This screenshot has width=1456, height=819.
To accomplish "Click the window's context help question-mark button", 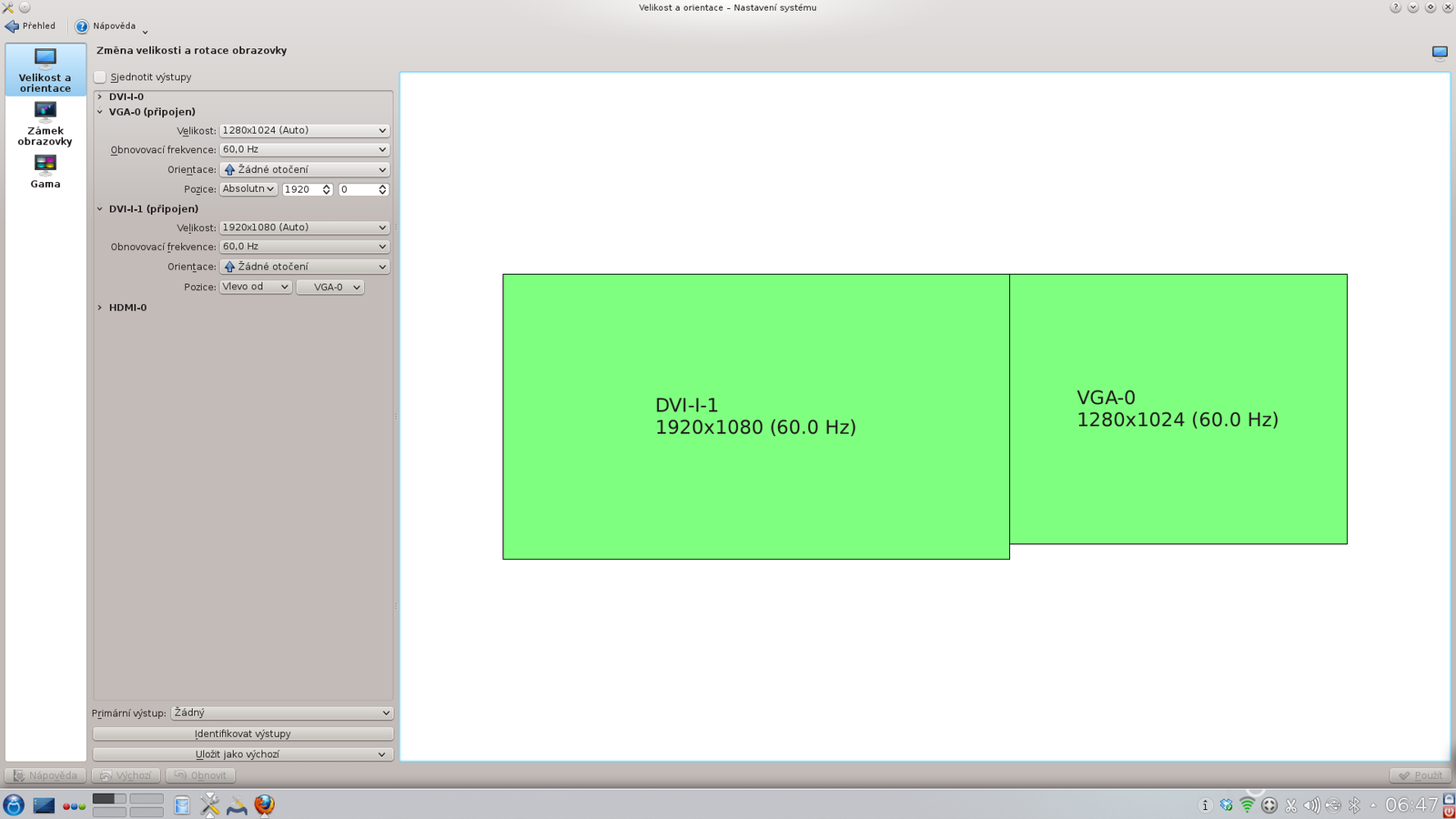I will point(1395,7).
